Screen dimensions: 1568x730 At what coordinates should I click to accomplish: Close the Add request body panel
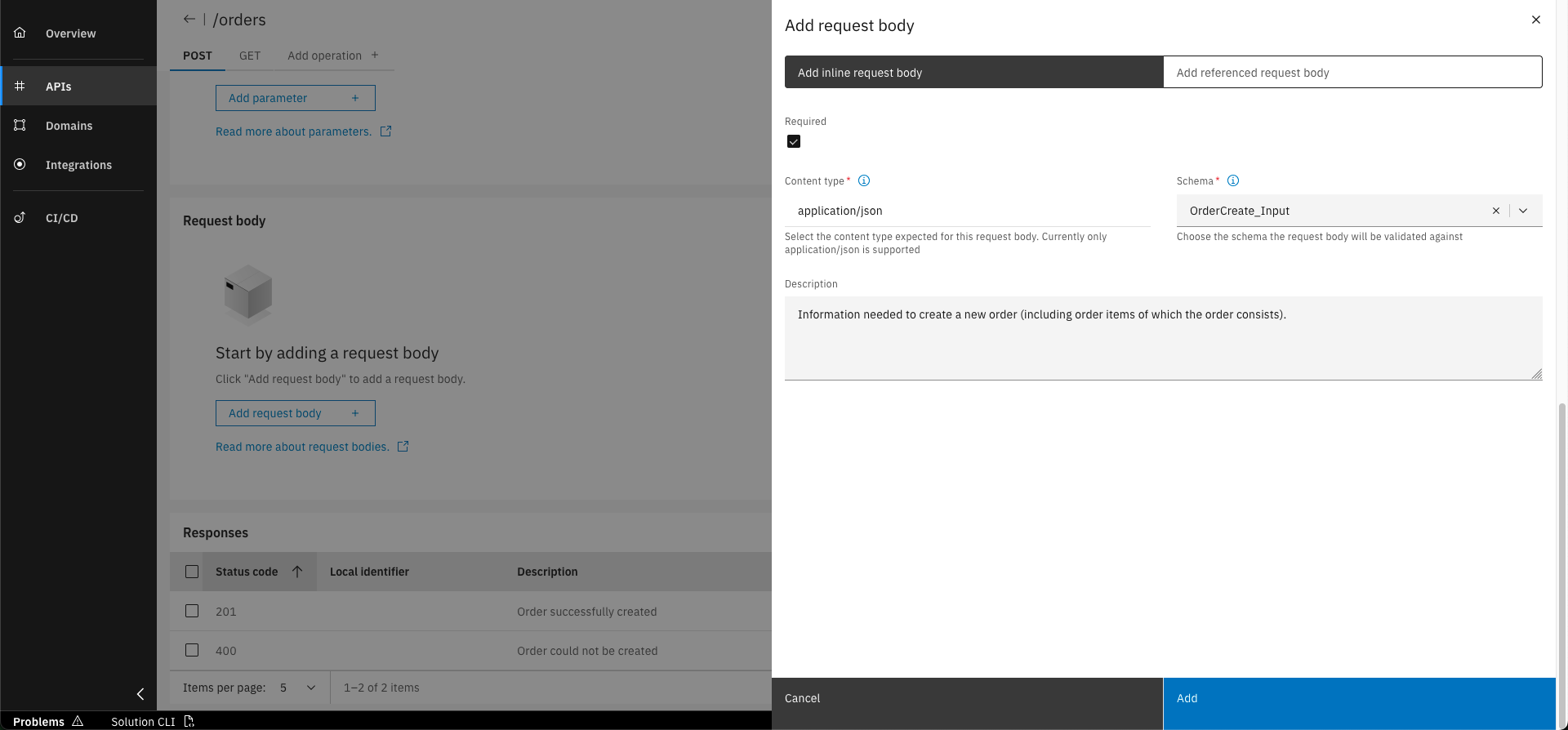[1536, 20]
